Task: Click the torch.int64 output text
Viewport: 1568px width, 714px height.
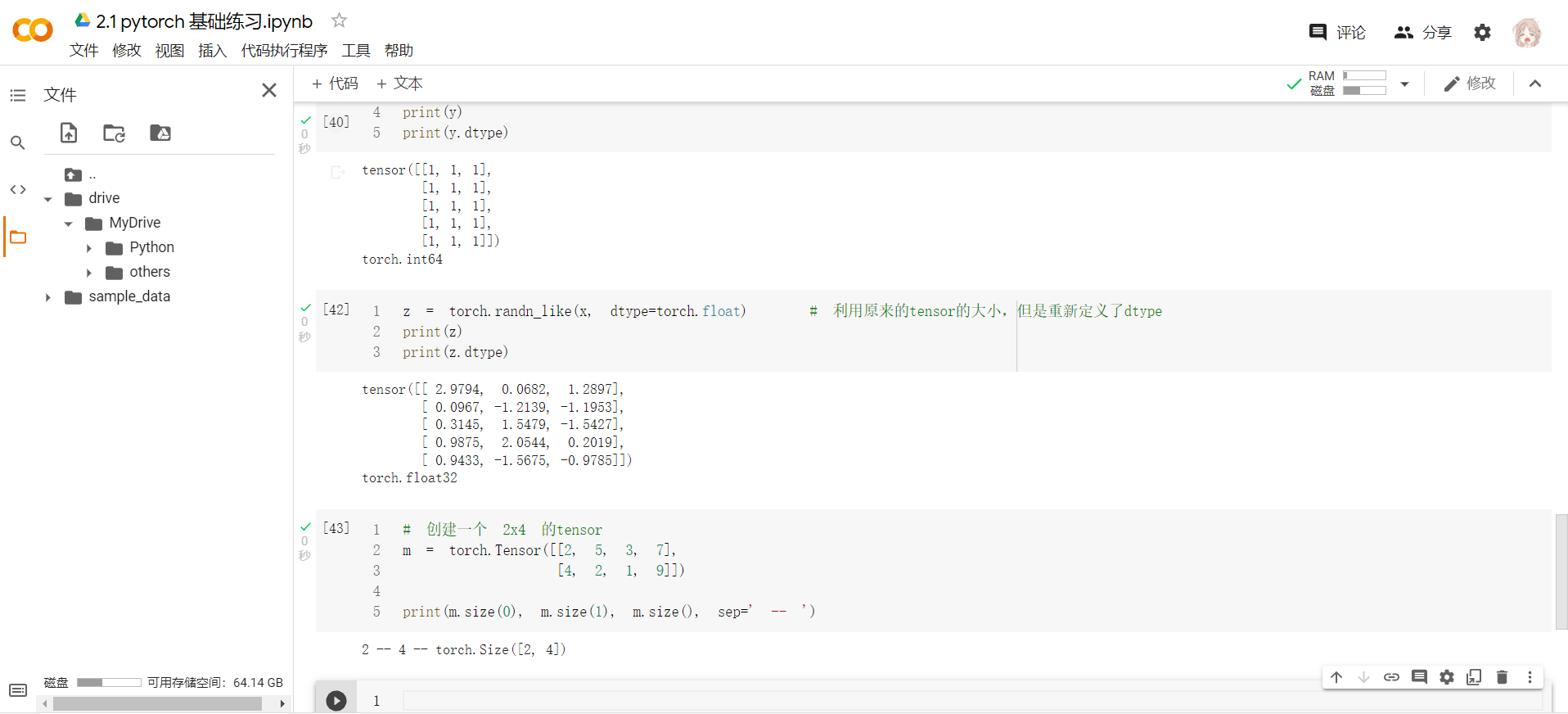Action: pyautogui.click(x=402, y=260)
